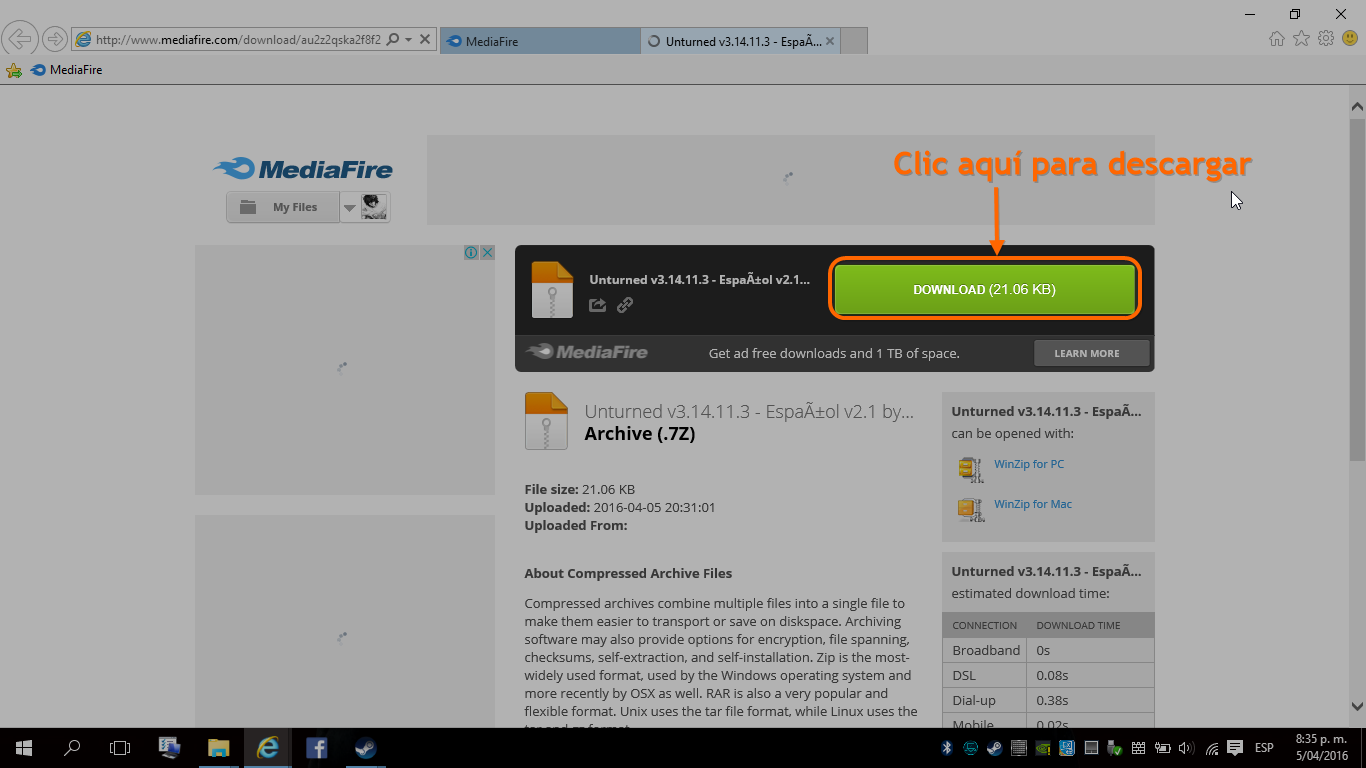Click the Dial-up row in the download time table
The height and width of the screenshot is (768, 1366).
coord(1048,700)
